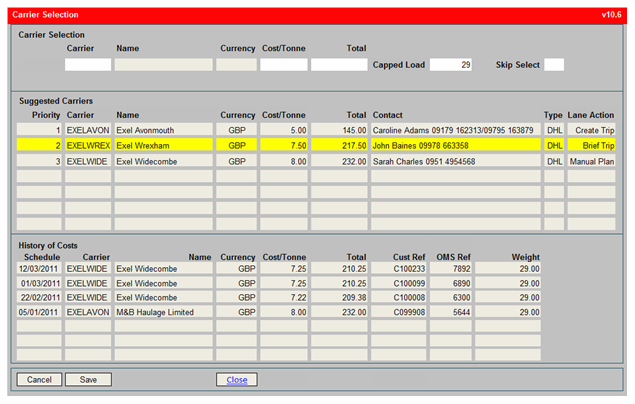Select suggested carrier EXELAVON in priority 1 row
This screenshot has width=635, height=404.
tap(88, 130)
